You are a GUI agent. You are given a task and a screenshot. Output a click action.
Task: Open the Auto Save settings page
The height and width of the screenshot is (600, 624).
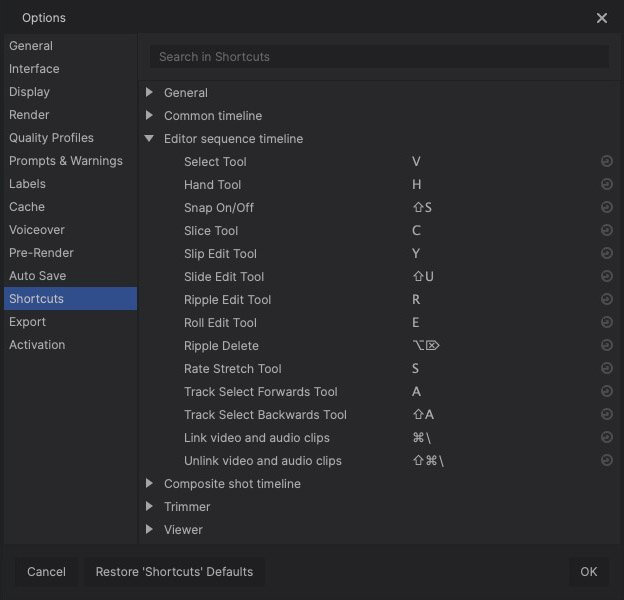click(x=37, y=276)
